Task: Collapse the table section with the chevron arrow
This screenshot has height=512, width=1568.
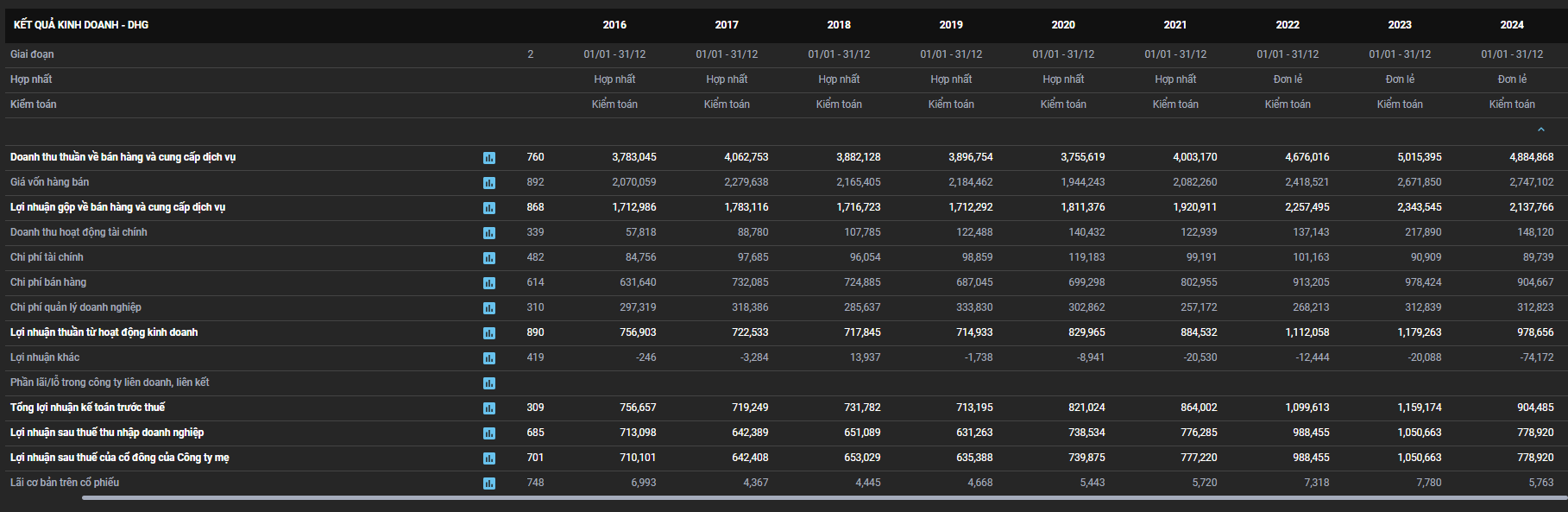Action: coord(1540,130)
